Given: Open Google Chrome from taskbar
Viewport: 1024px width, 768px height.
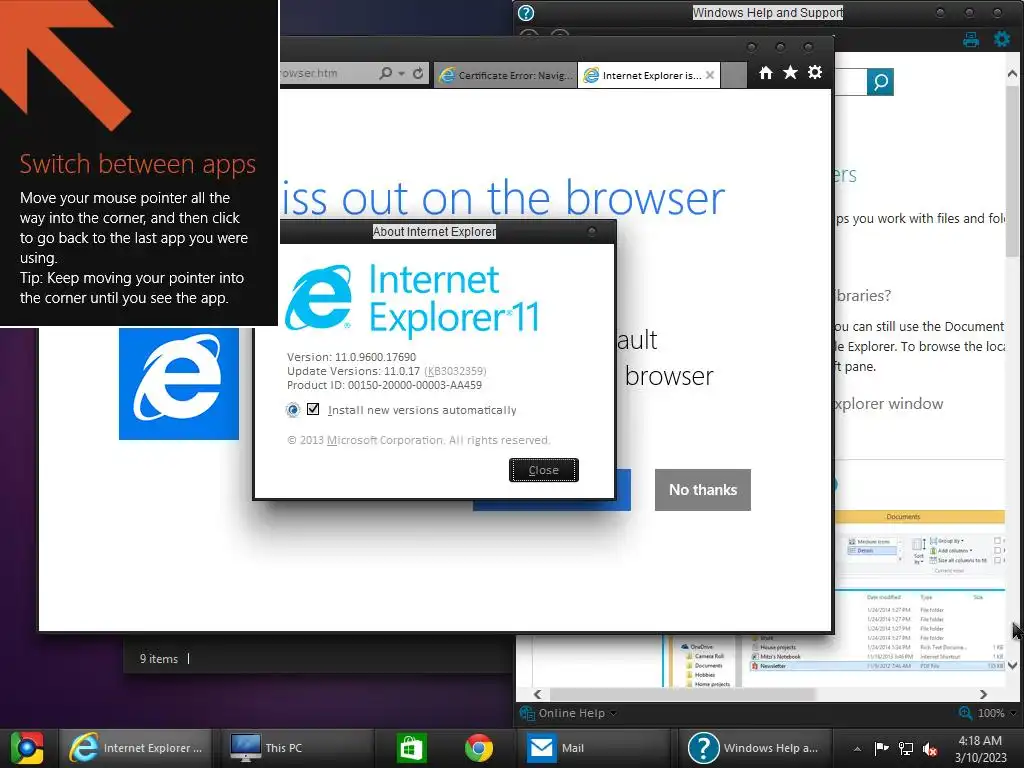Looking at the screenshot, I should pyautogui.click(x=479, y=748).
